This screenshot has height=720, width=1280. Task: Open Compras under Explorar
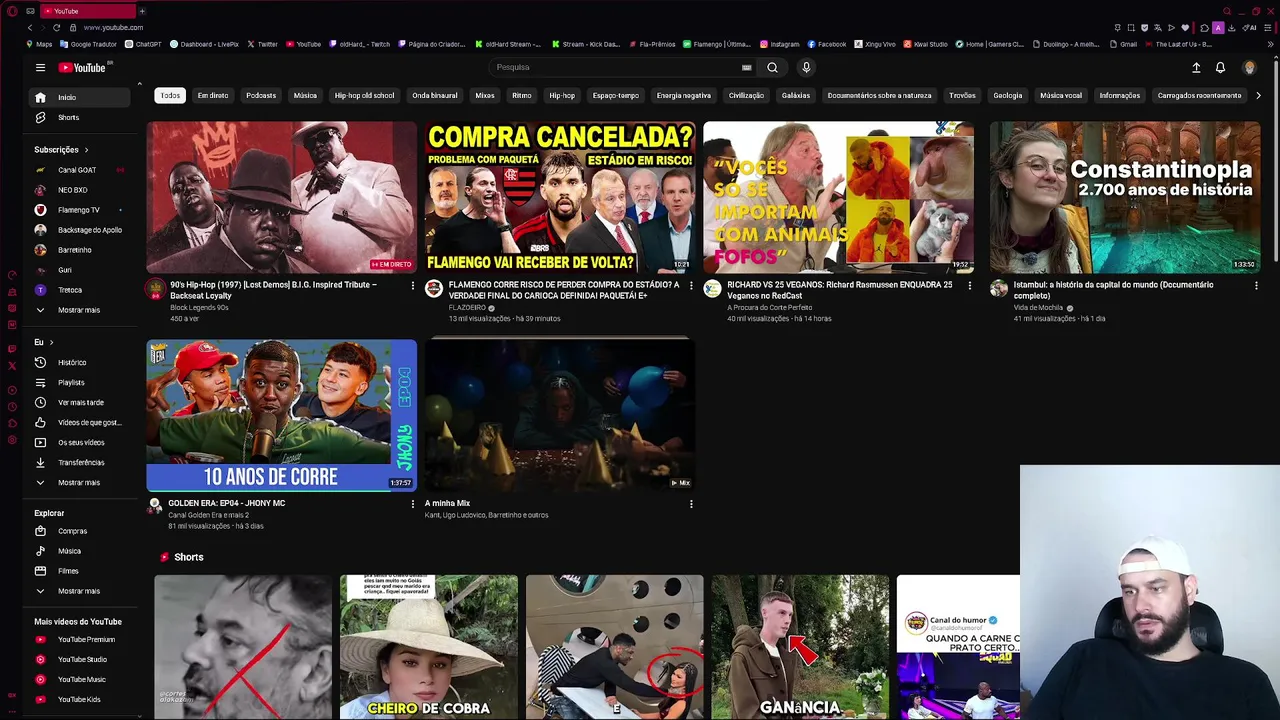coord(80,531)
